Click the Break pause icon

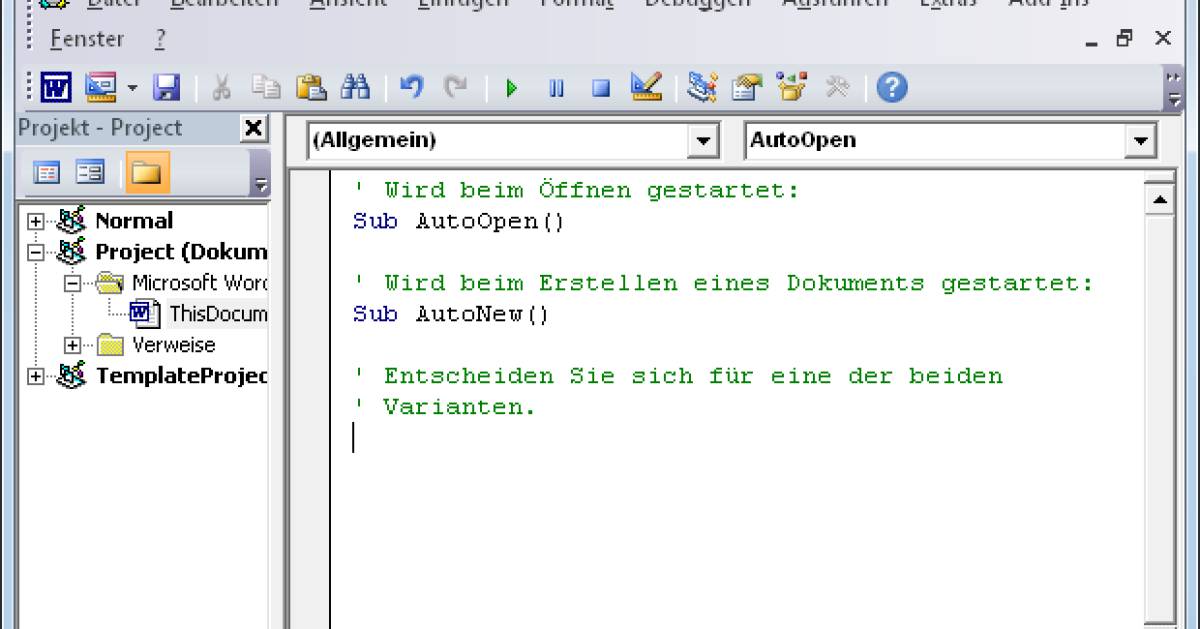coord(556,89)
